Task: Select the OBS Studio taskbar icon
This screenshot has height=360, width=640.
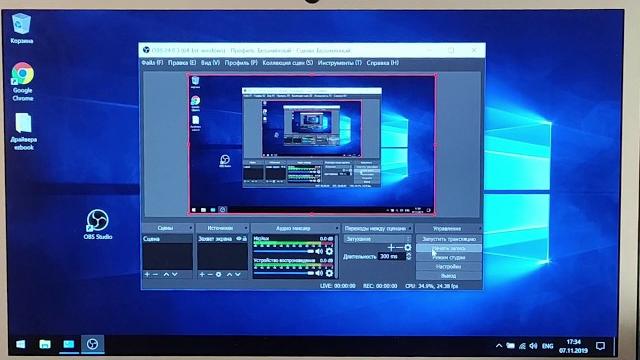Action: [93, 344]
